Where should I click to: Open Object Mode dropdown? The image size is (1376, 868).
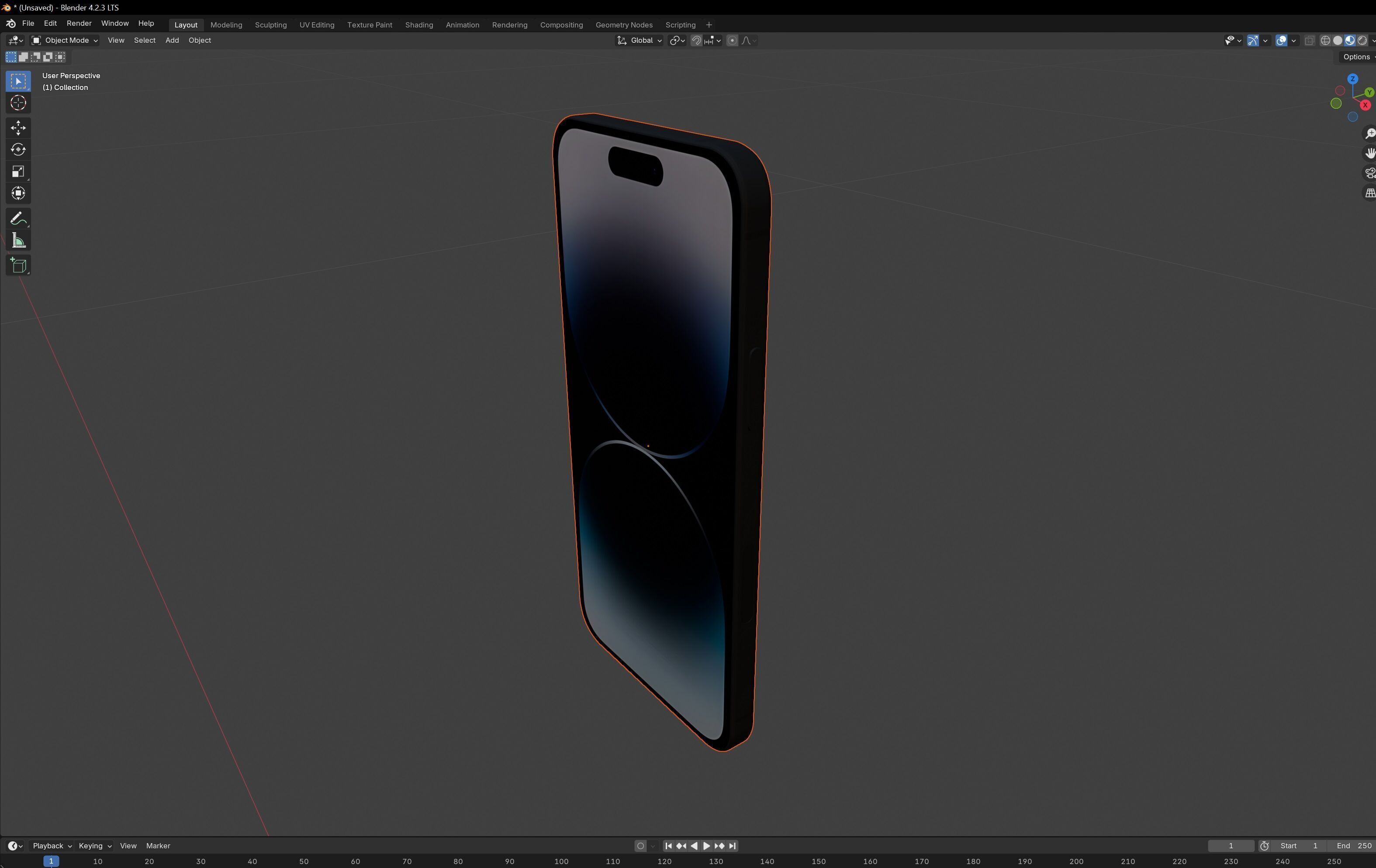(x=65, y=41)
